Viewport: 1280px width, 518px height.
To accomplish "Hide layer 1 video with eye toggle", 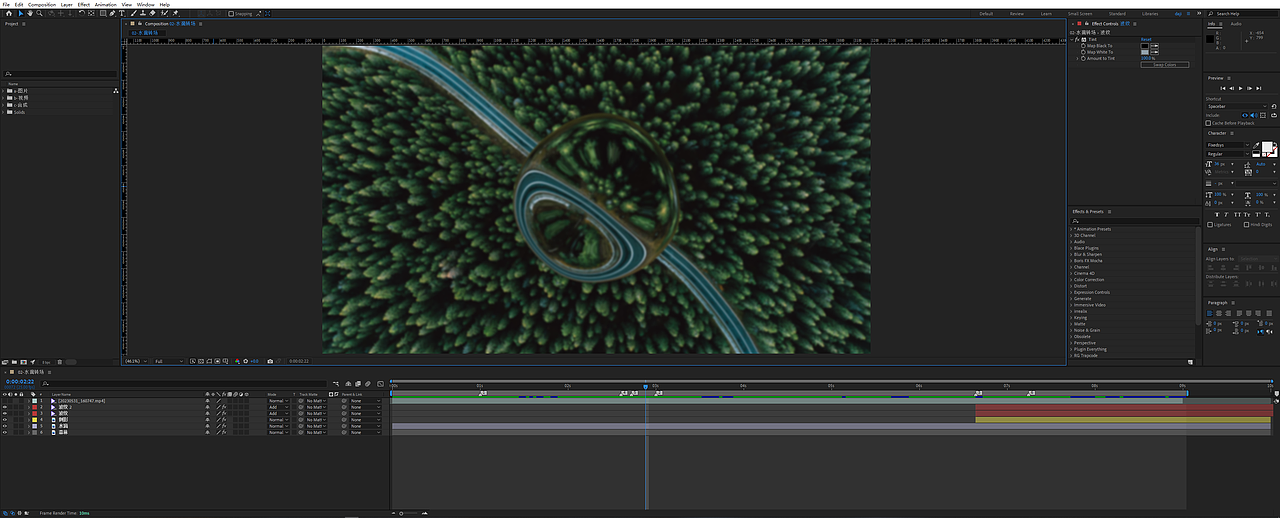I will coord(5,401).
